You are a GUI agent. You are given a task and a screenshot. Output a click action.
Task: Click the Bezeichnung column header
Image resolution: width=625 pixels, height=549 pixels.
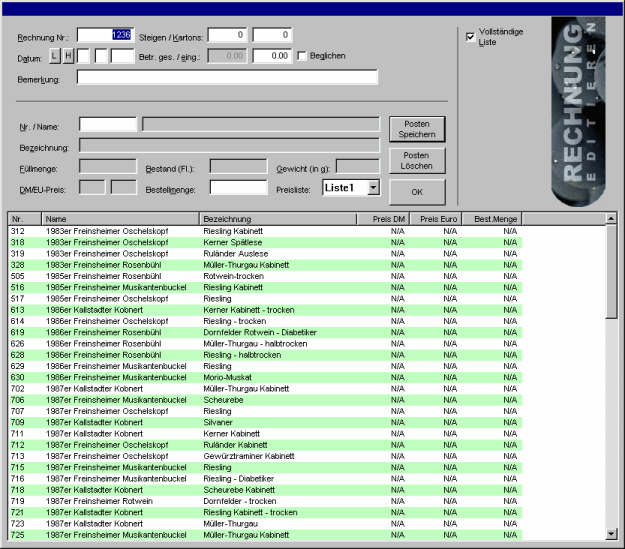point(277,218)
